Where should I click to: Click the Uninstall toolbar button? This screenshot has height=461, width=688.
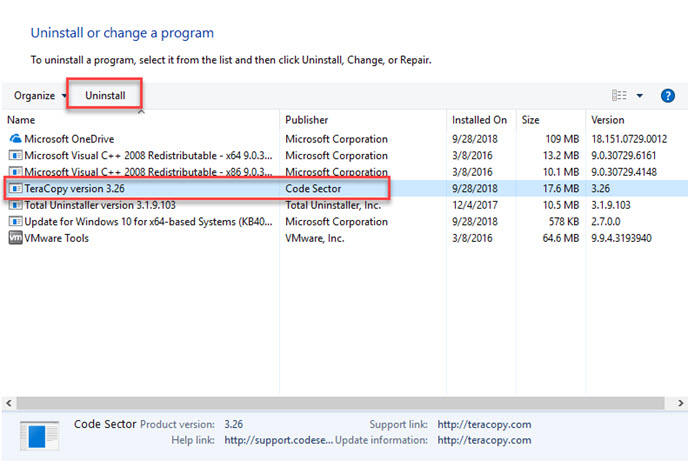click(105, 96)
